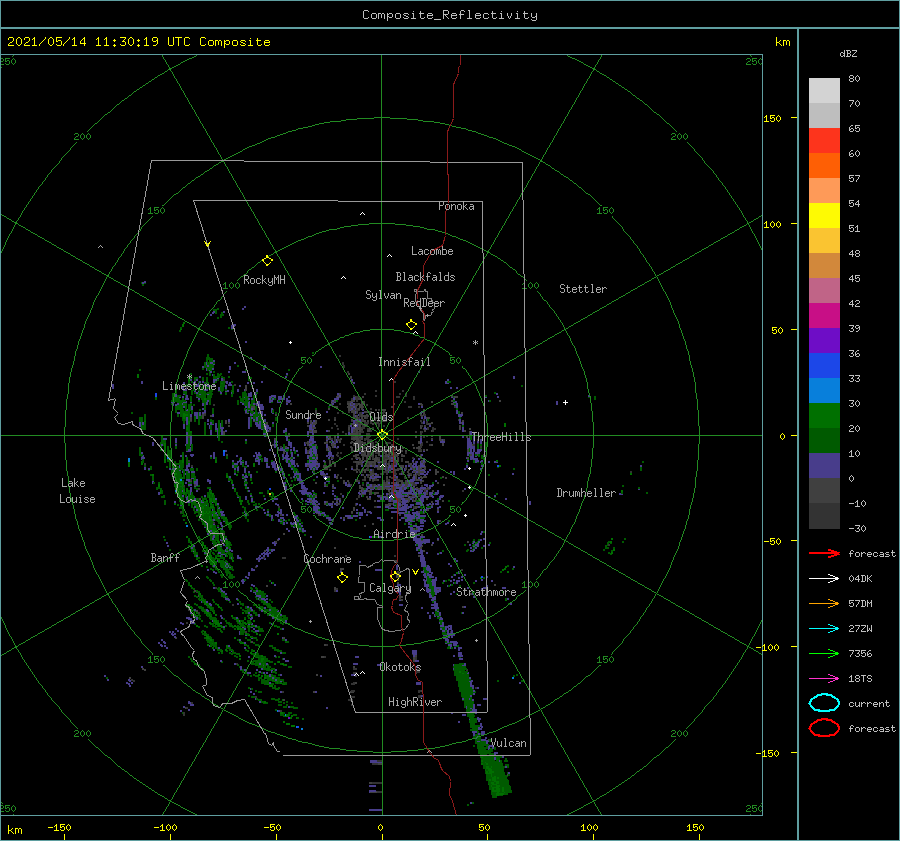The image size is (900, 841).
Task: Click the Didsbury label
Action: click(377, 448)
